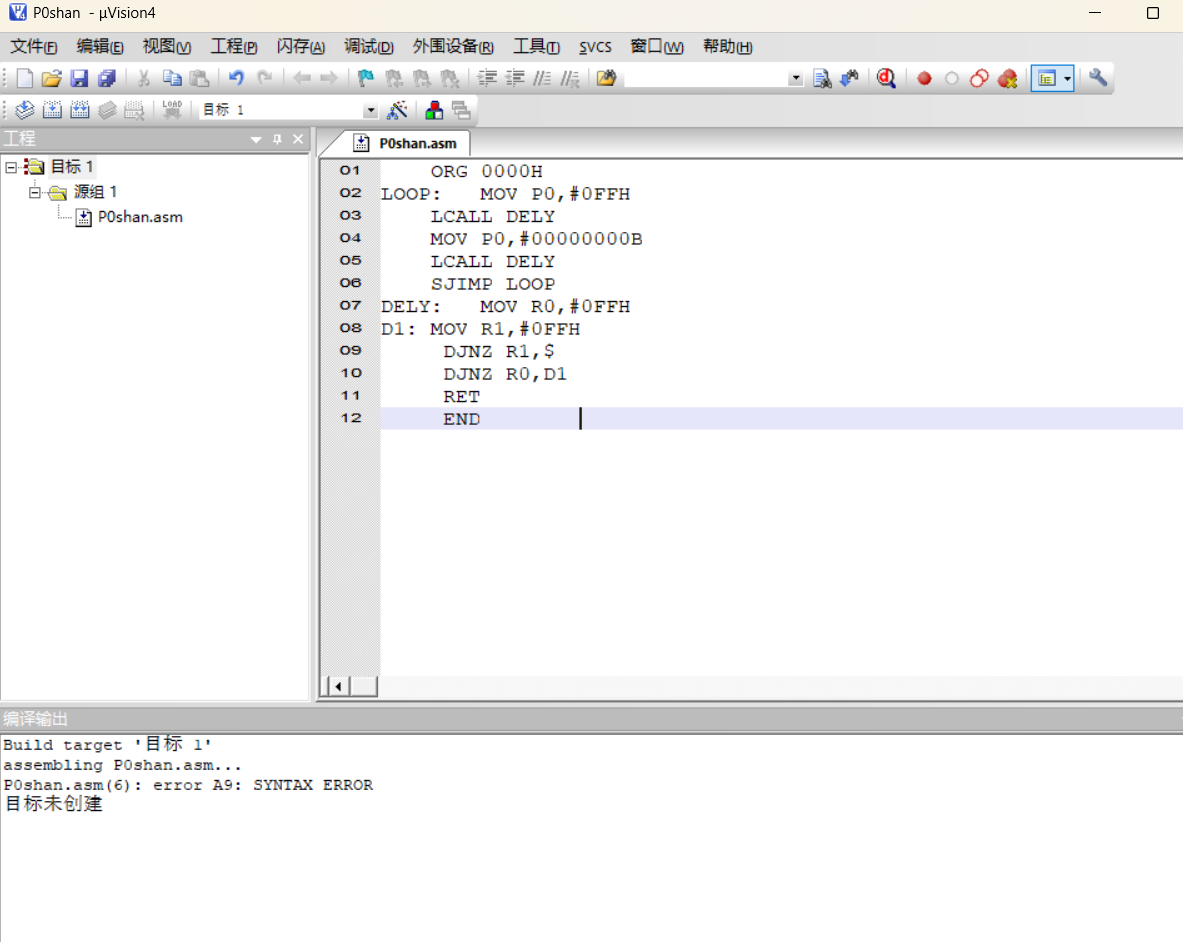Open the 文件 menu
The width and height of the screenshot is (1183, 942).
[x=33, y=47]
